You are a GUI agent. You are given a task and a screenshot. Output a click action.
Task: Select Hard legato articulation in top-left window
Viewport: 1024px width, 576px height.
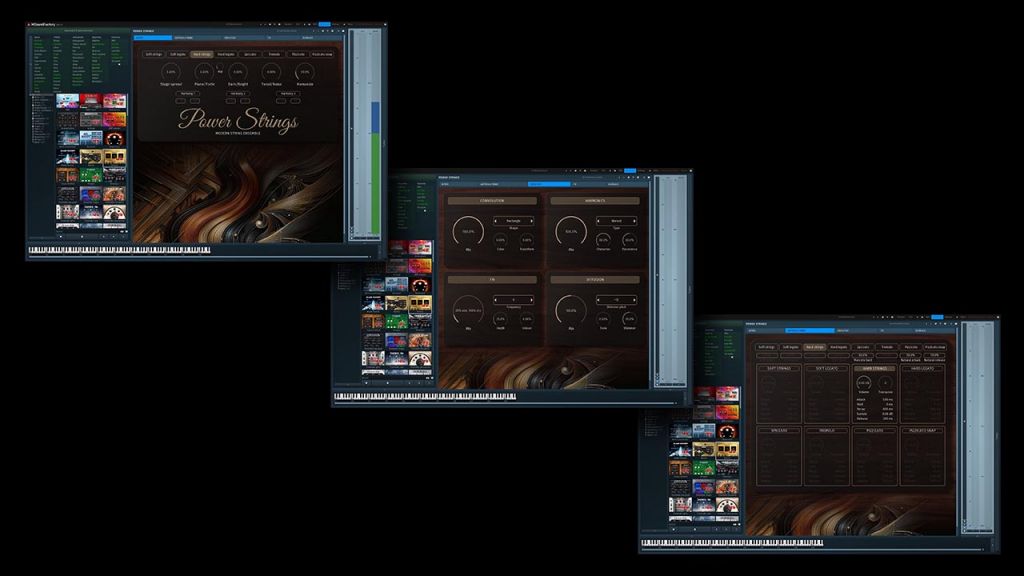point(226,54)
